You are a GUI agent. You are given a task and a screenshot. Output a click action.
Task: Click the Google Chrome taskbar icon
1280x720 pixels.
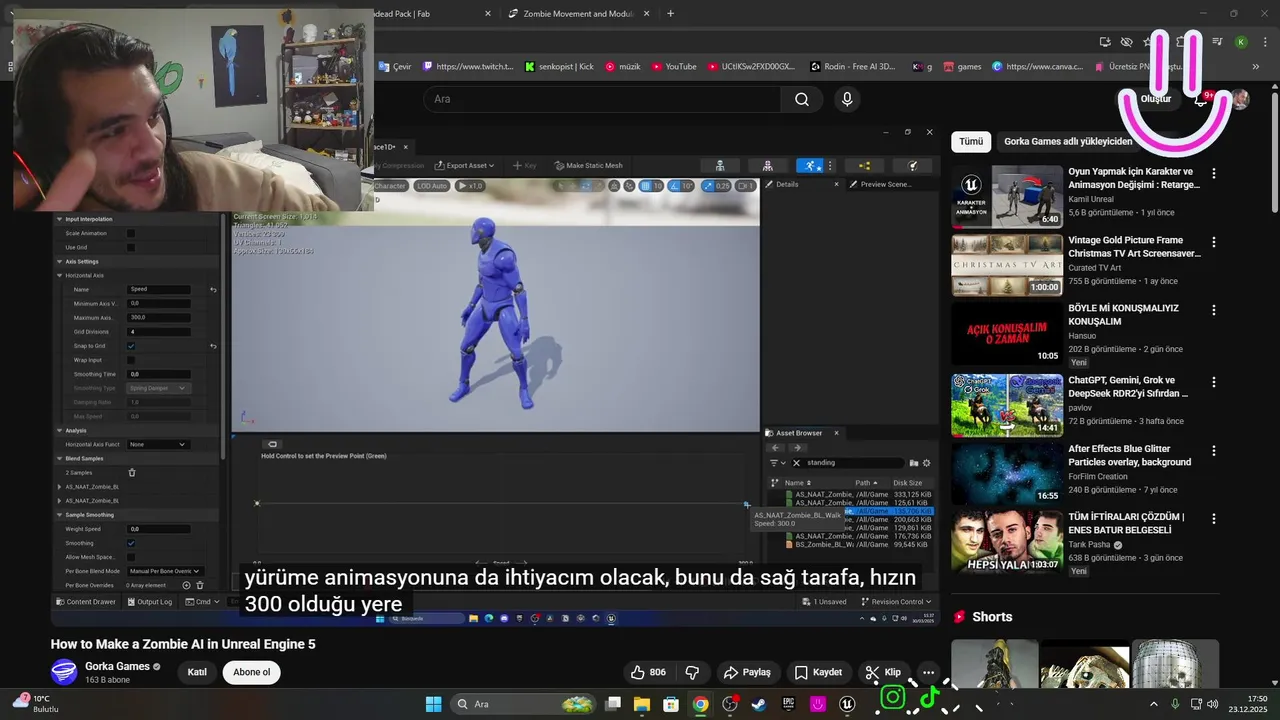tap(700, 704)
